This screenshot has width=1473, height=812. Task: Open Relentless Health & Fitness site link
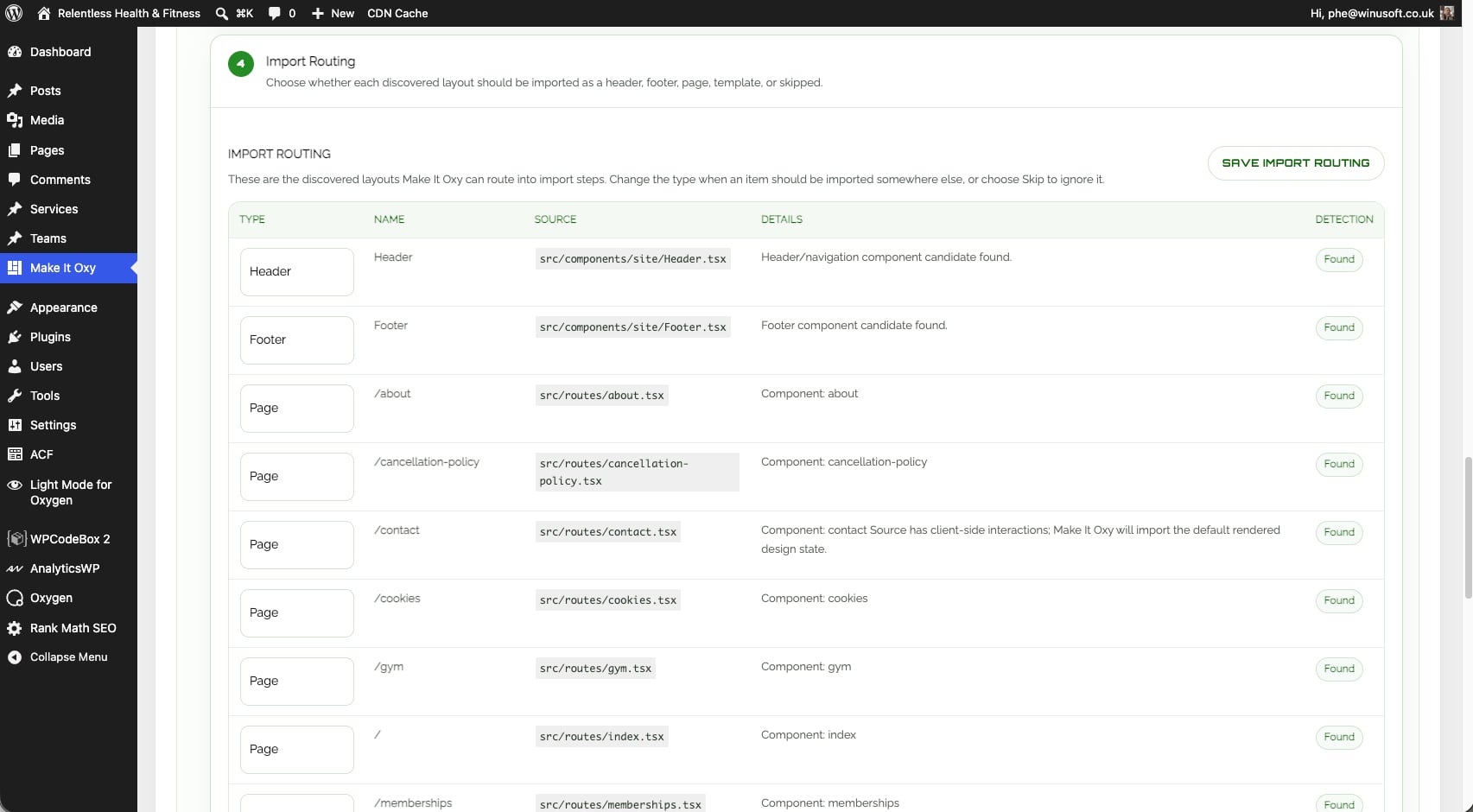click(x=129, y=13)
